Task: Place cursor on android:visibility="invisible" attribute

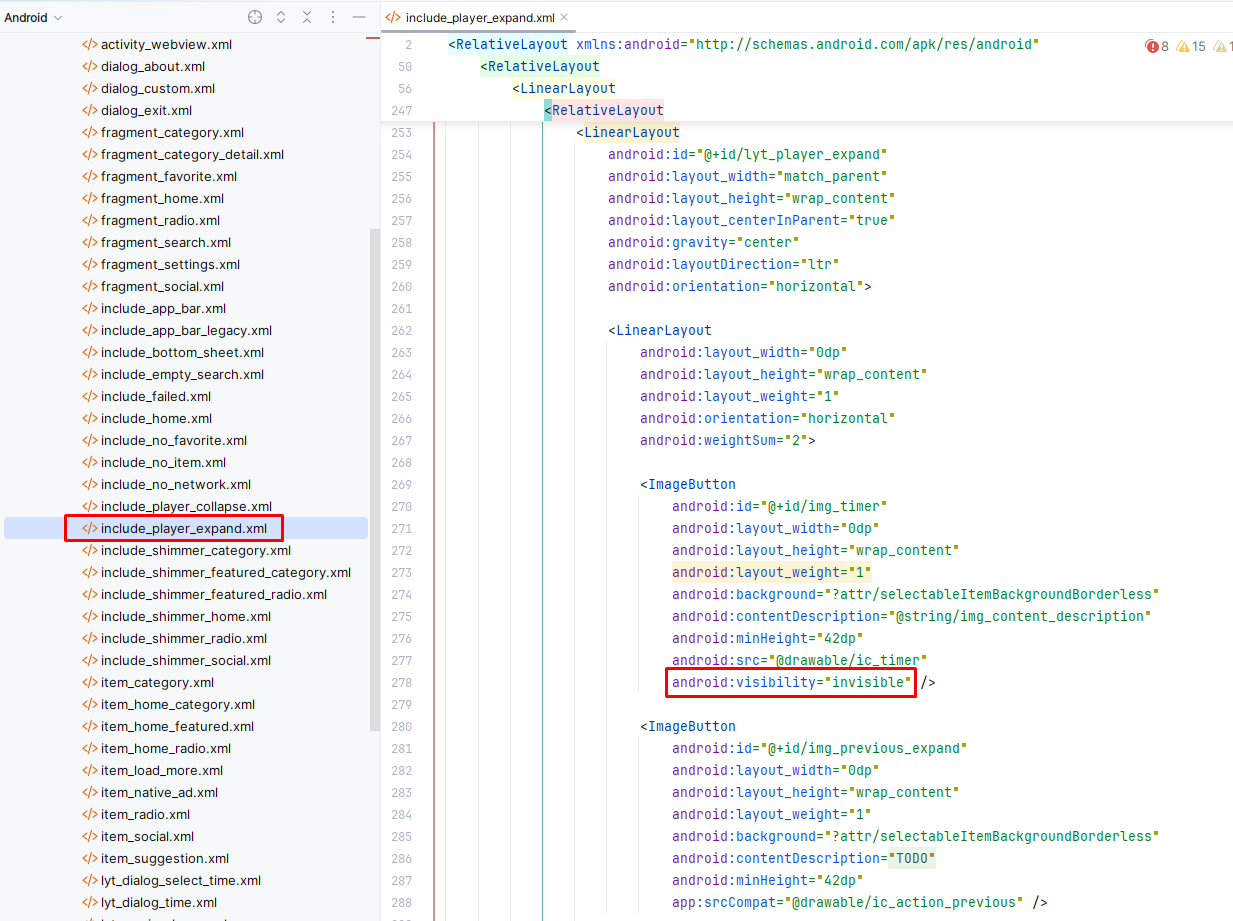Action: (x=791, y=682)
